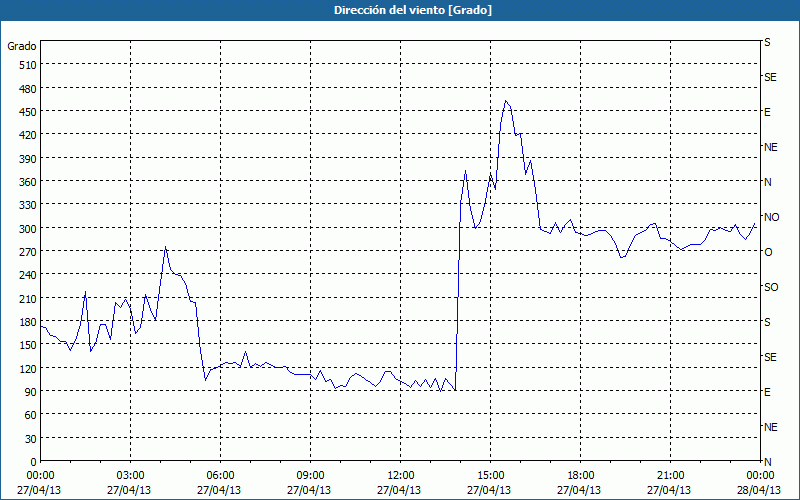The width and height of the screenshot is (800, 500).
Task: Click the 09:00 time label
Action: coord(310,476)
